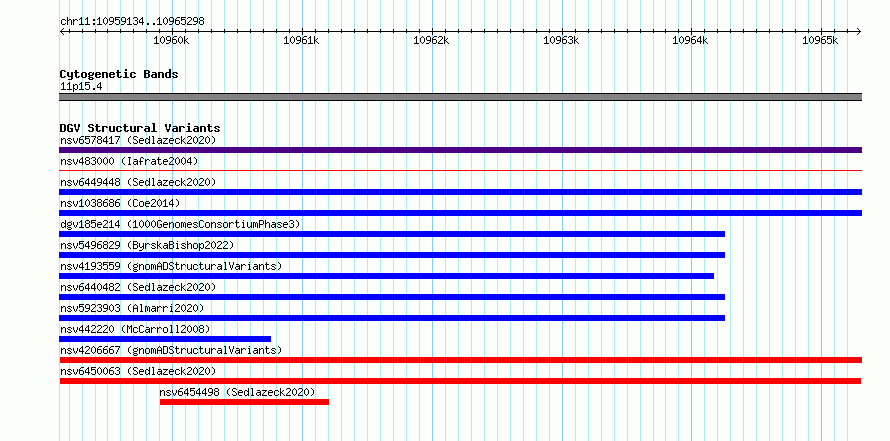890x441 pixels.
Task: Click the ruler's right arrow end
Action: (x=859, y=31)
